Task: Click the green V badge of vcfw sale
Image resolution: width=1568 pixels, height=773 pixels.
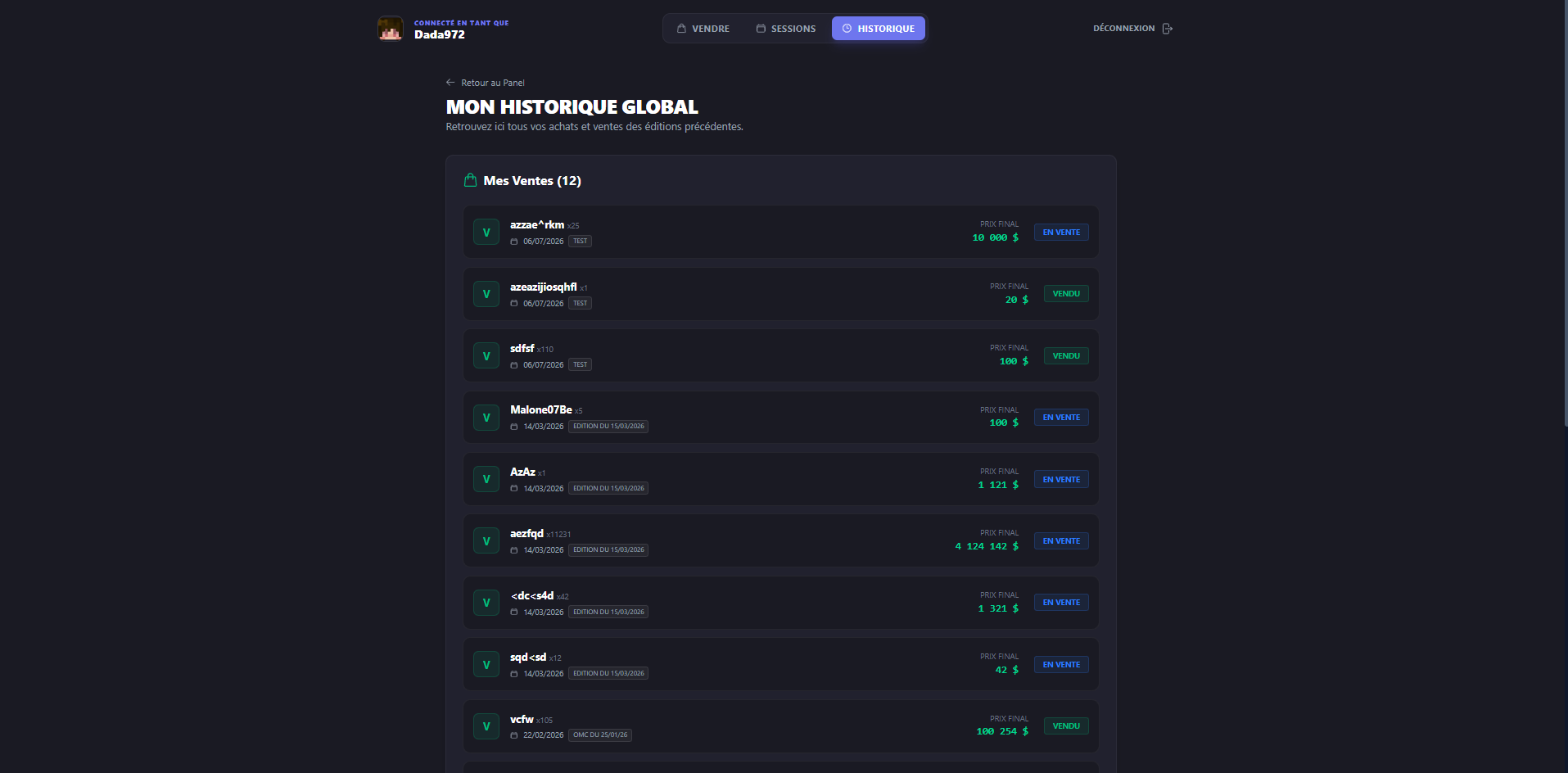Action: [x=486, y=726]
